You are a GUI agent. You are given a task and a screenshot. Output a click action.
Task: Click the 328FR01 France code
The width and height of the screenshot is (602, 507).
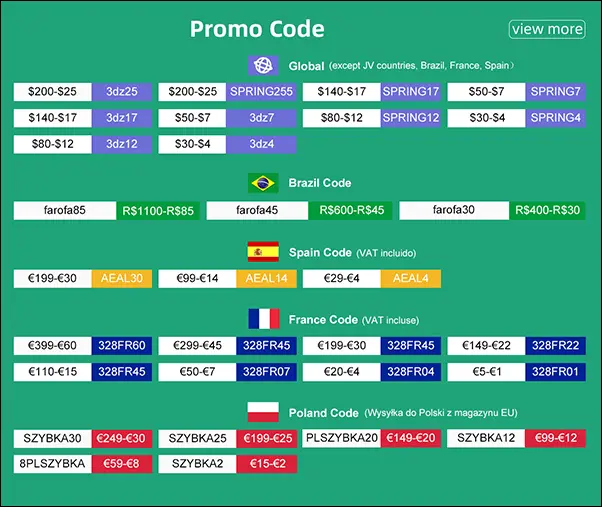pos(556,372)
